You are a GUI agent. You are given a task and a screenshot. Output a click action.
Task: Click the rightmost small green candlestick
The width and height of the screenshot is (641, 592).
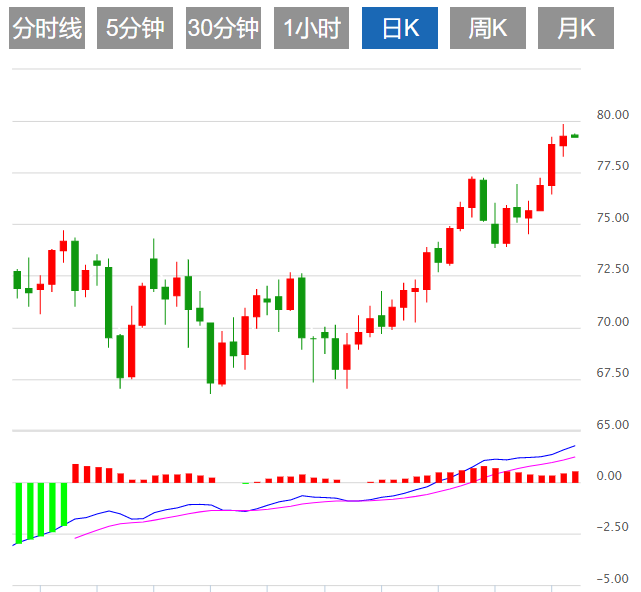pyautogui.click(x=575, y=136)
